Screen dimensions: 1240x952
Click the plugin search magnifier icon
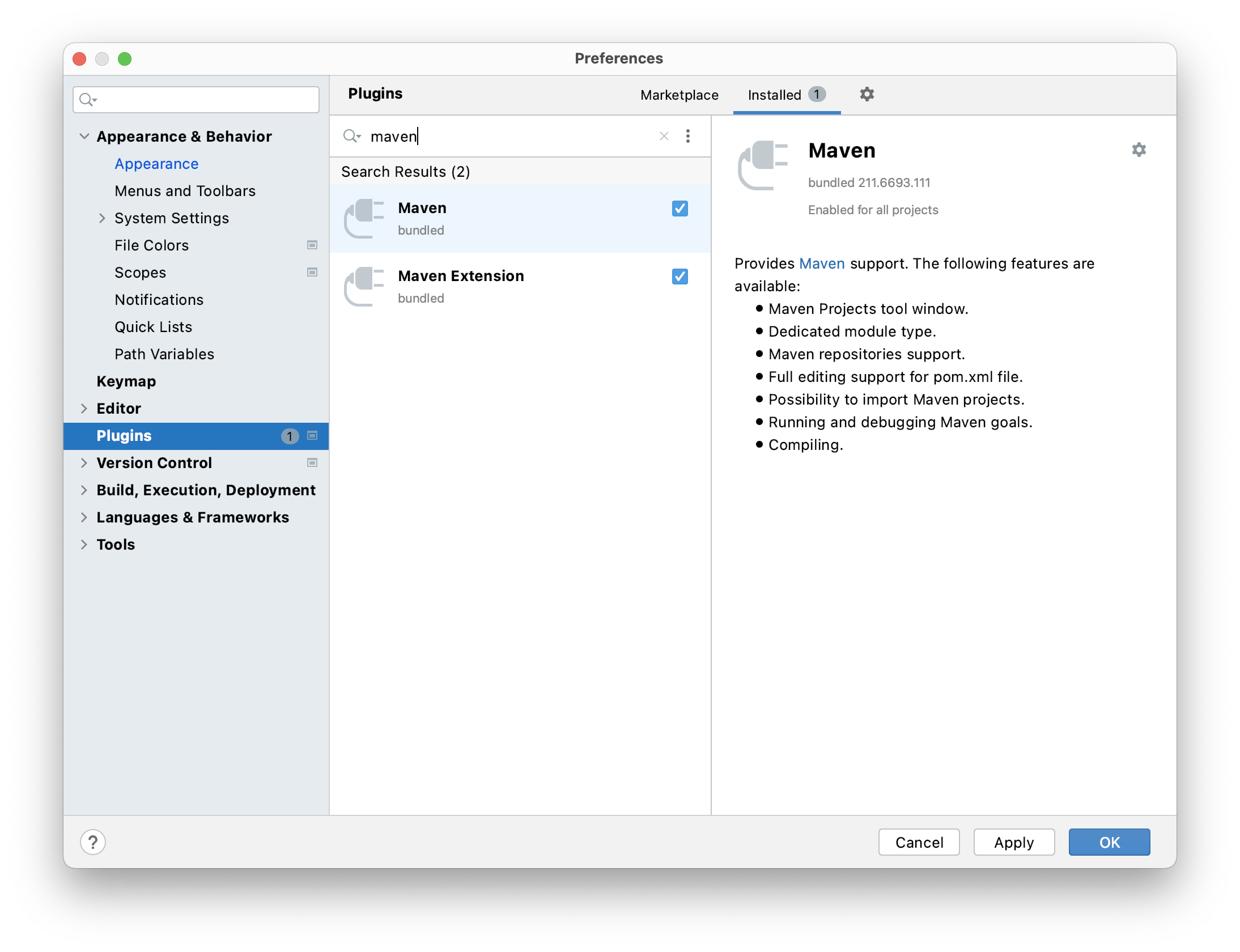(x=351, y=136)
